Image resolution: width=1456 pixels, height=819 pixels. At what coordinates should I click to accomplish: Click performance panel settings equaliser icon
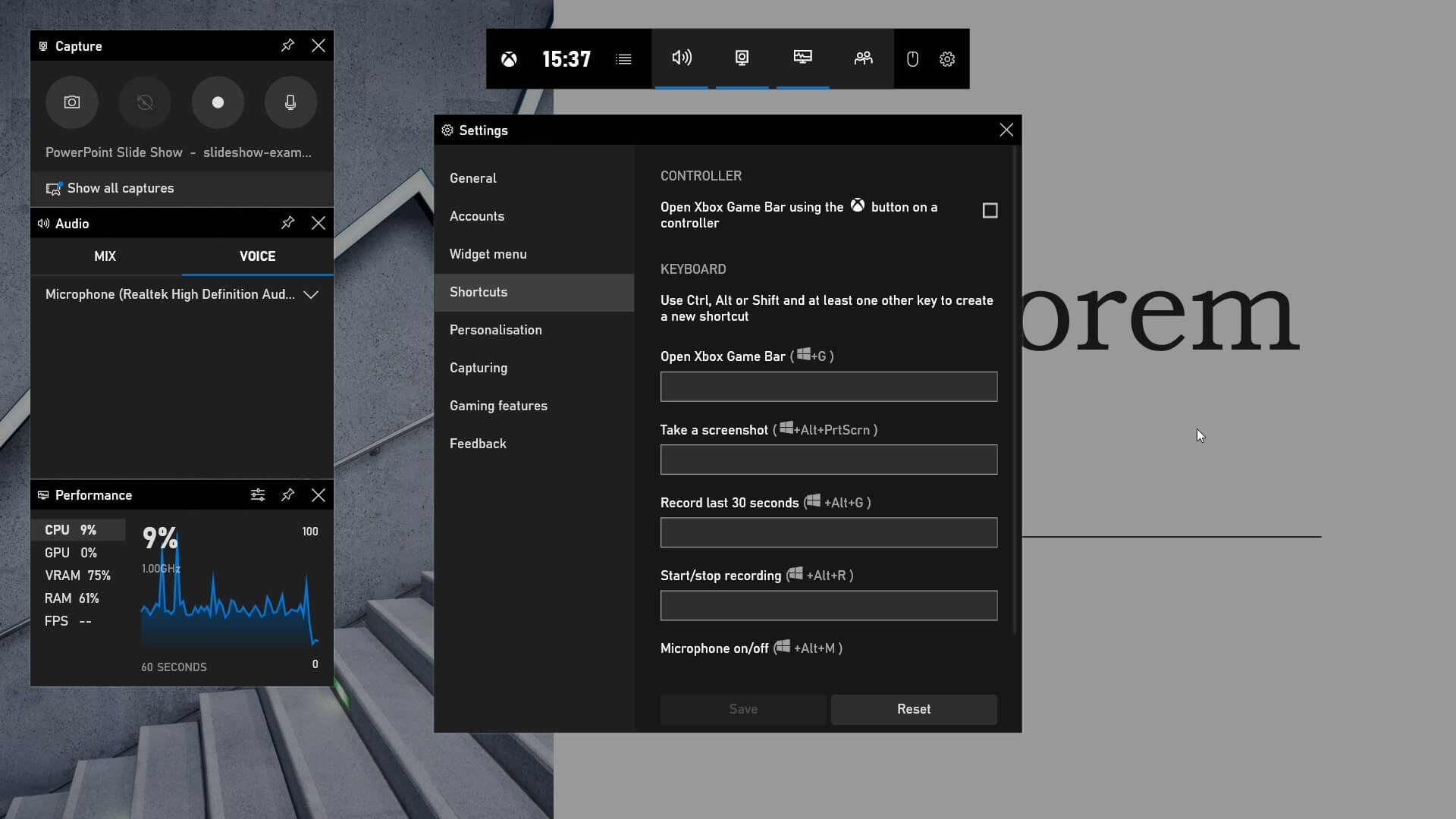[x=258, y=495]
